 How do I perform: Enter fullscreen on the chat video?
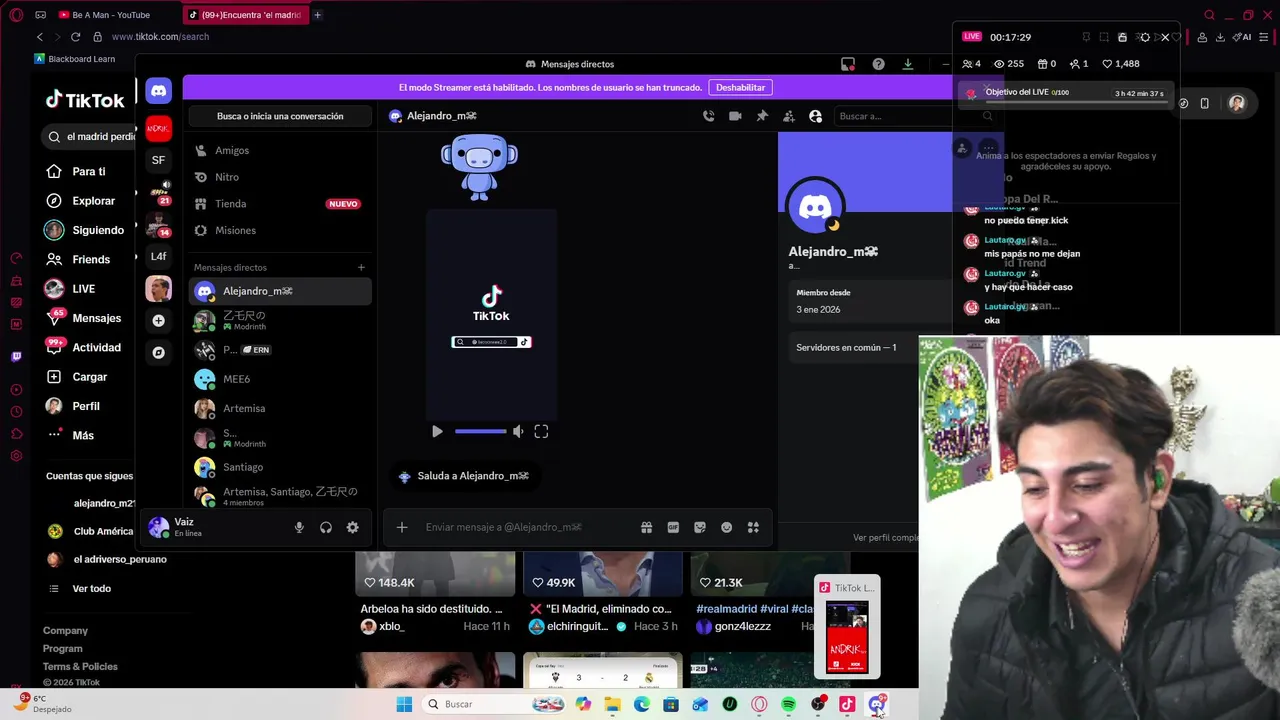point(541,431)
